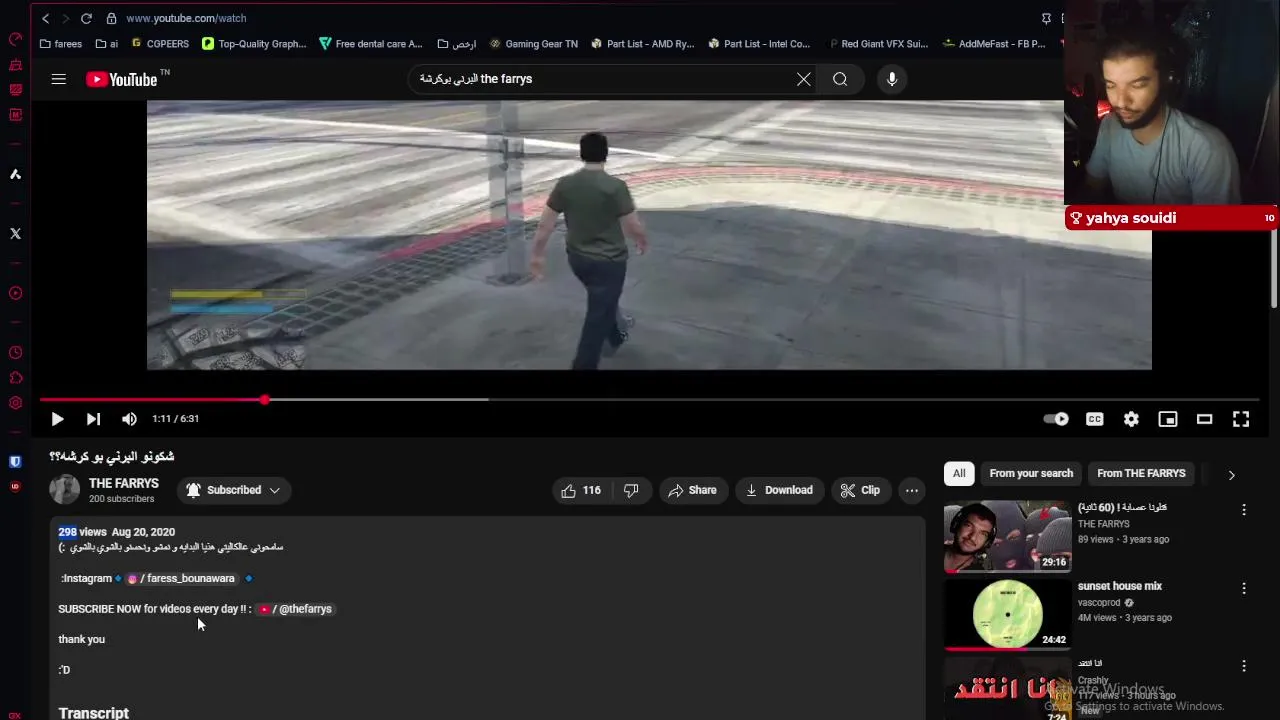Open the Bitwarden shield extension icon
This screenshot has height=720, width=1280.
(15, 462)
